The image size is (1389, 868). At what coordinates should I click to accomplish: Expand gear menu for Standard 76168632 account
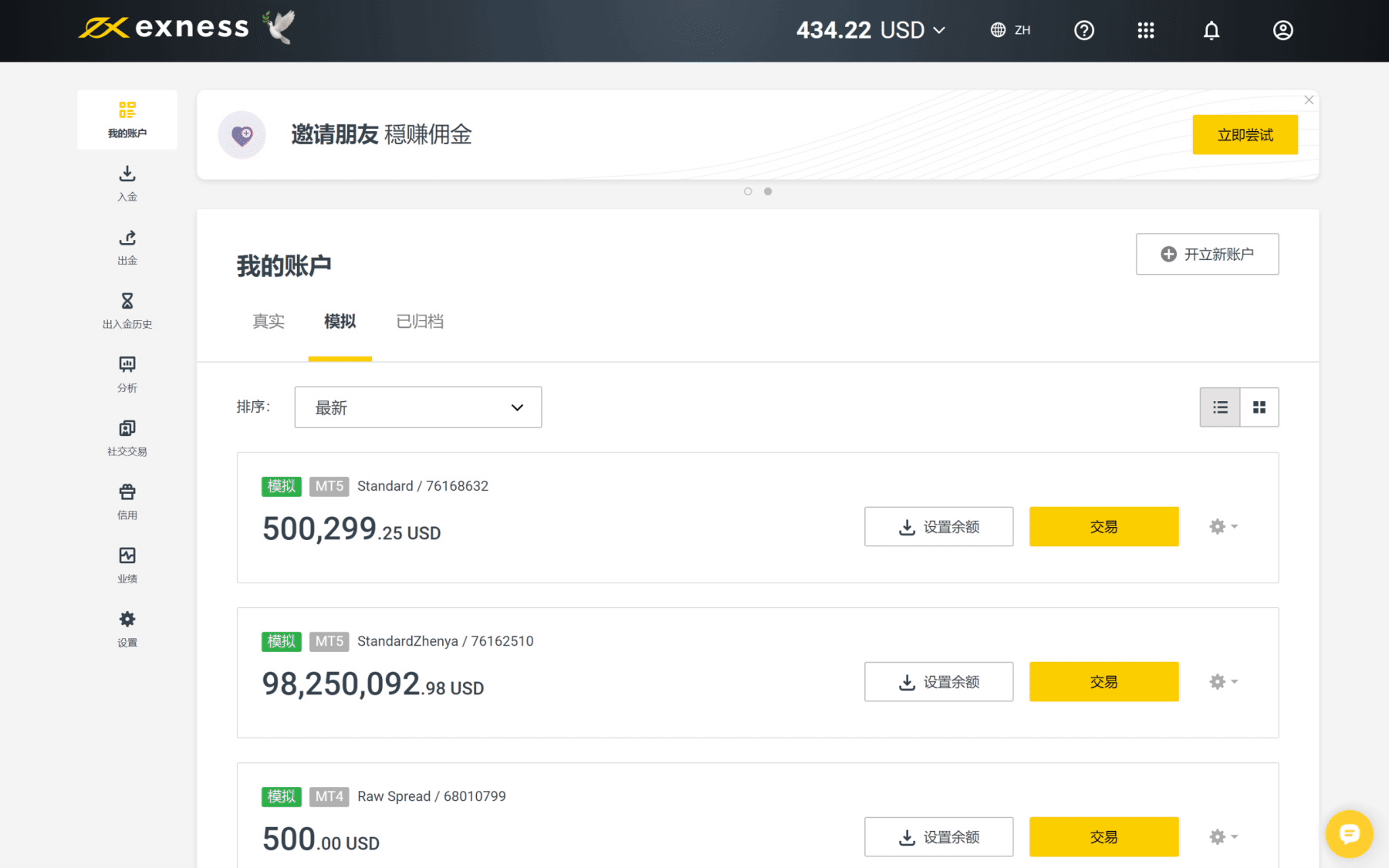point(1223,527)
